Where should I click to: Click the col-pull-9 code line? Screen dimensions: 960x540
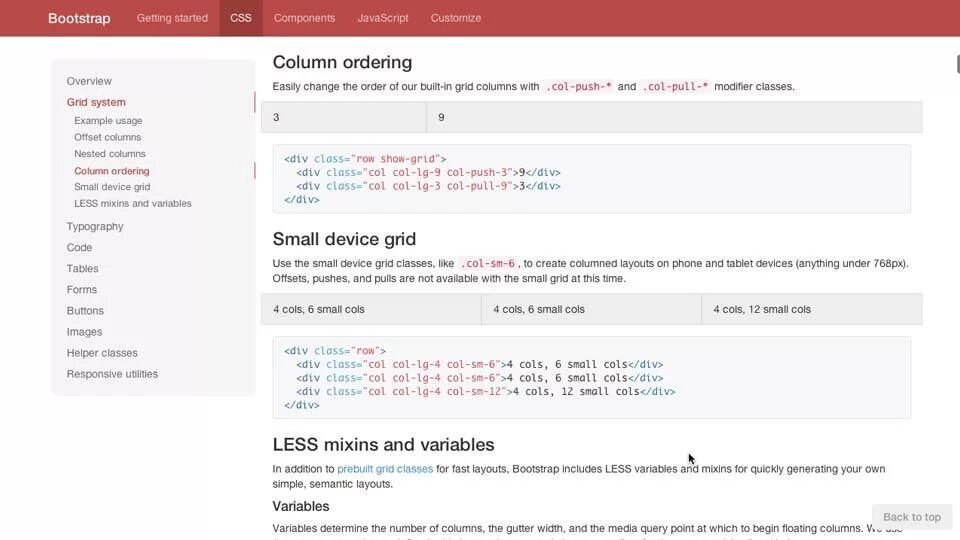(429, 186)
